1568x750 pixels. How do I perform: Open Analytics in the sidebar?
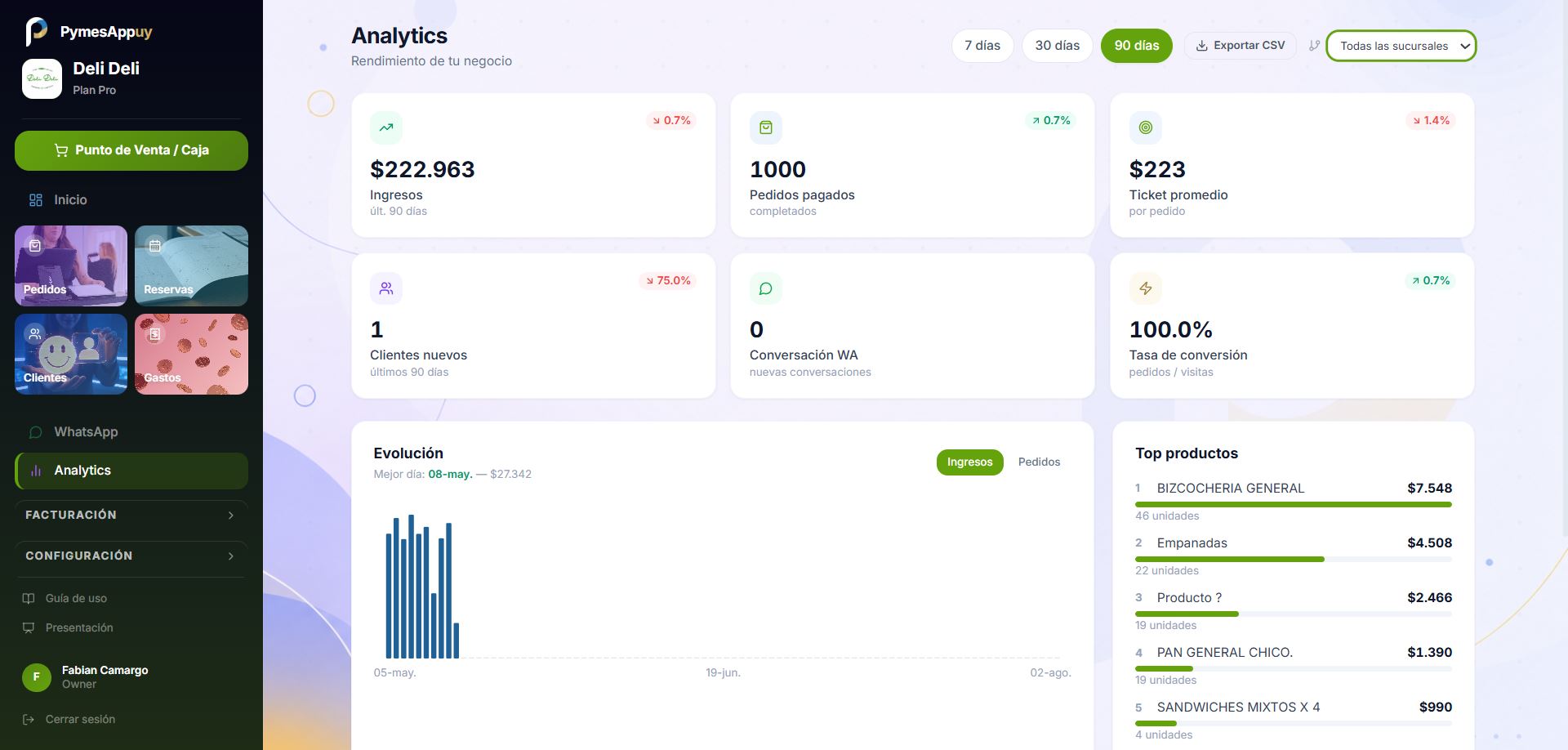[131, 471]
